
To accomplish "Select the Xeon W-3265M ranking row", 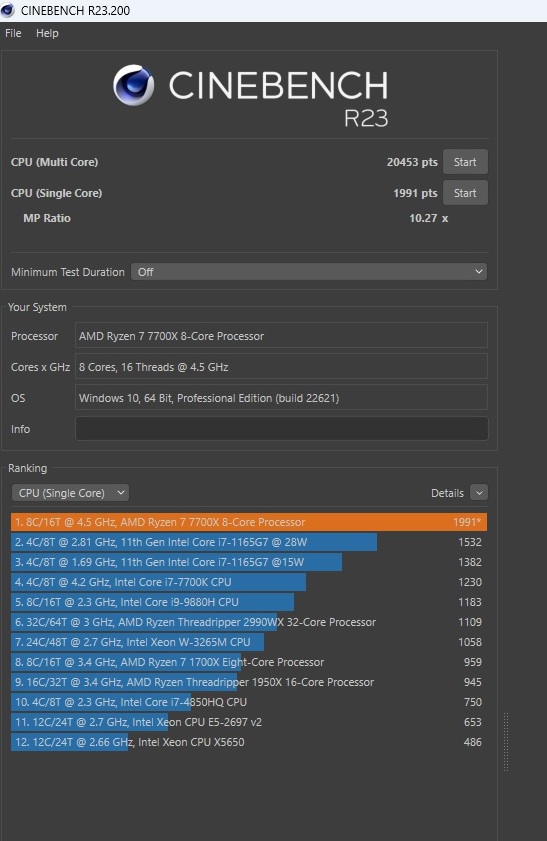I will coord(249,642).
